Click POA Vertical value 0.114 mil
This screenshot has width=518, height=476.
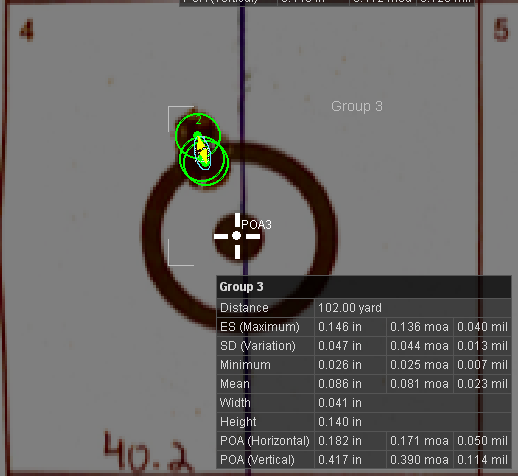[x=482, y=460]
